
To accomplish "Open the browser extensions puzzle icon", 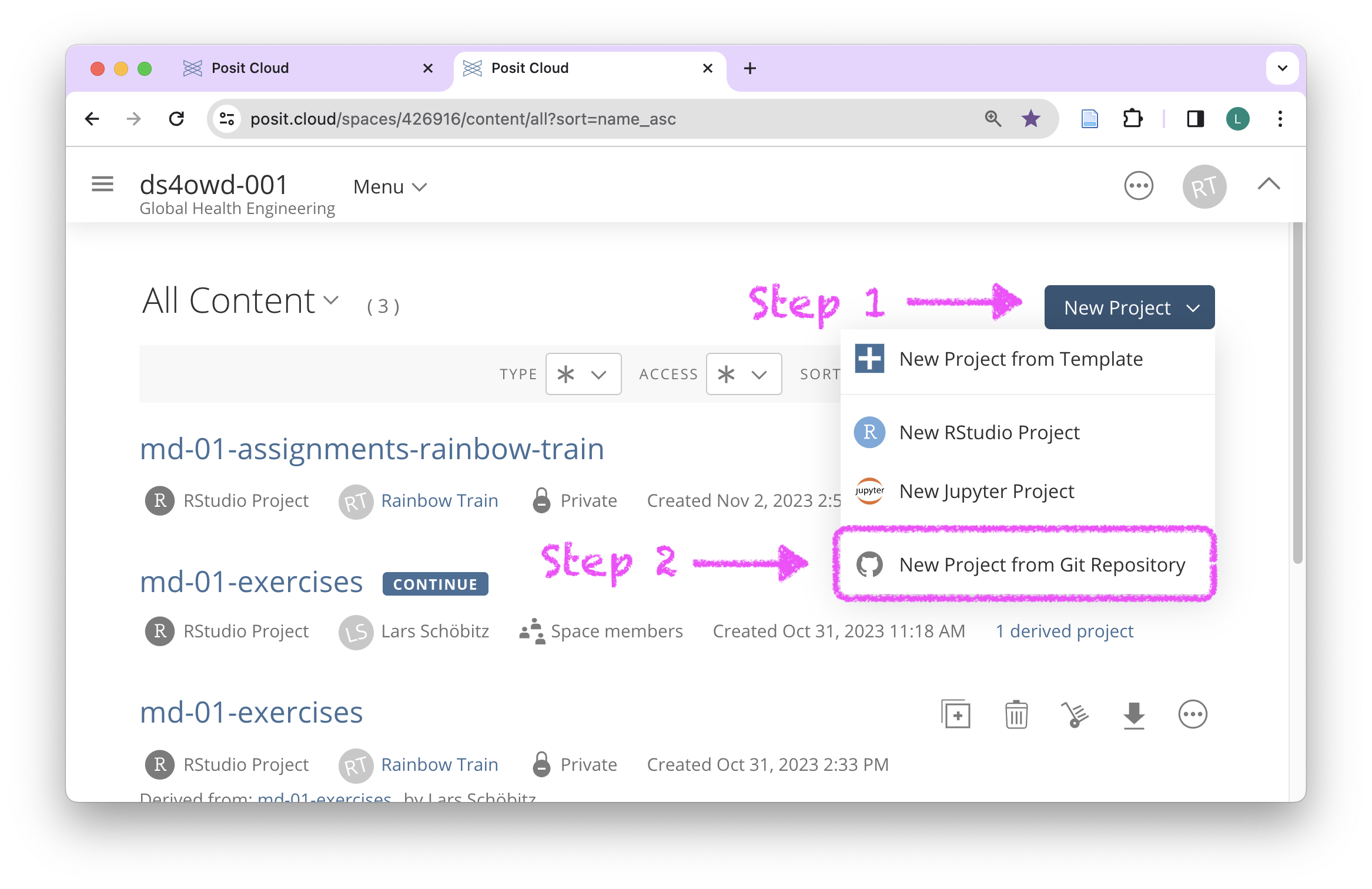I will coord(1132,119).
